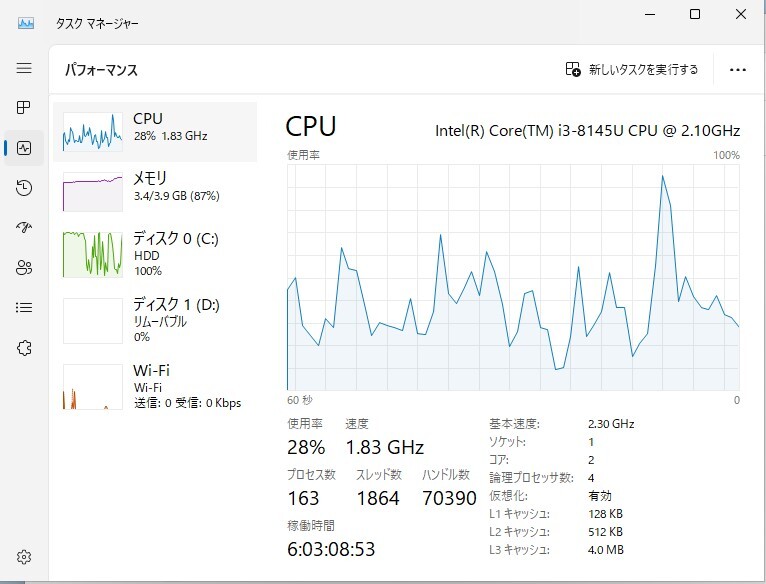Screen dimensions: 766x584
Task: Open the three-dot more options menu
Action: tap(738, 70)
